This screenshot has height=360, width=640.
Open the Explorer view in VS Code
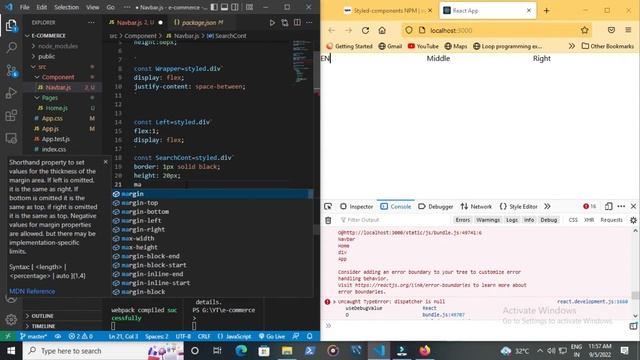(x=11, y=26)
